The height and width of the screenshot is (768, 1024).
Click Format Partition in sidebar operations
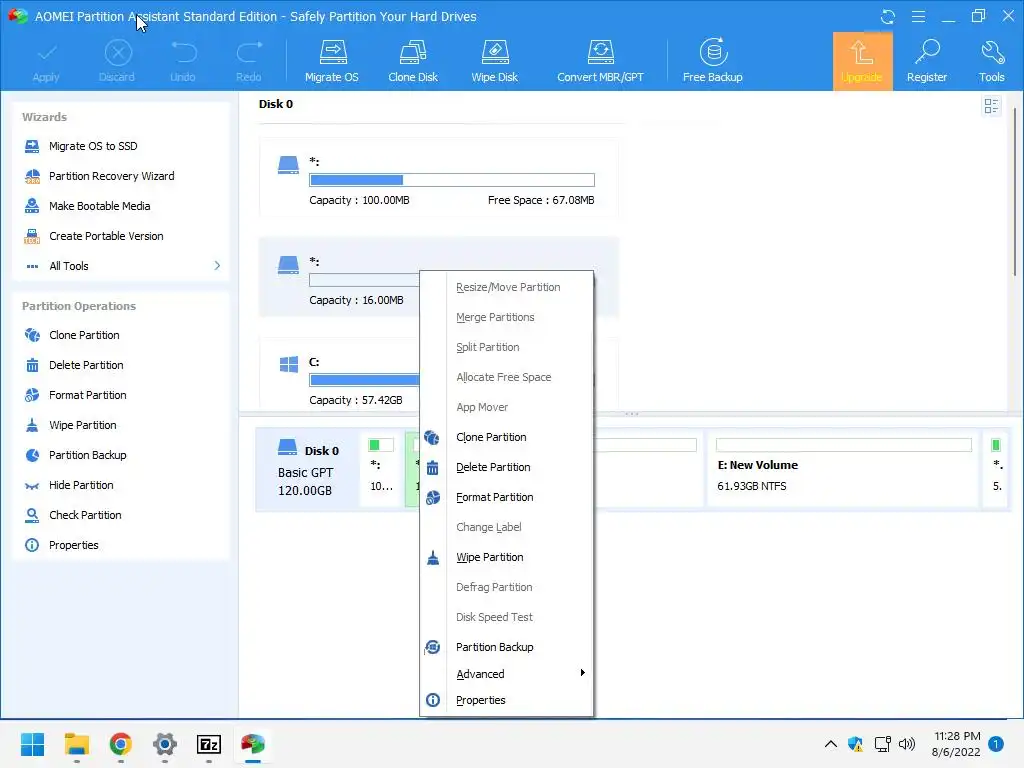click(x=88, y=395)
